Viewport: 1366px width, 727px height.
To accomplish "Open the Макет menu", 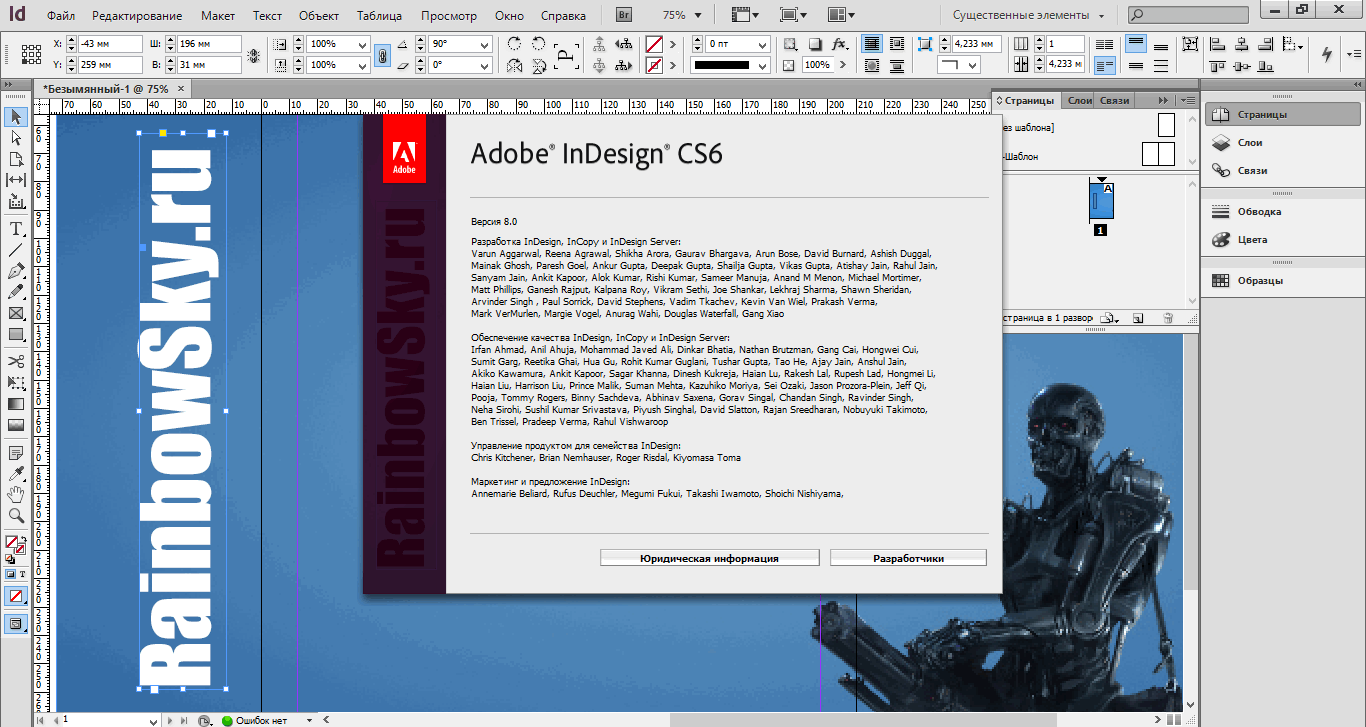I will click(218, 16).
